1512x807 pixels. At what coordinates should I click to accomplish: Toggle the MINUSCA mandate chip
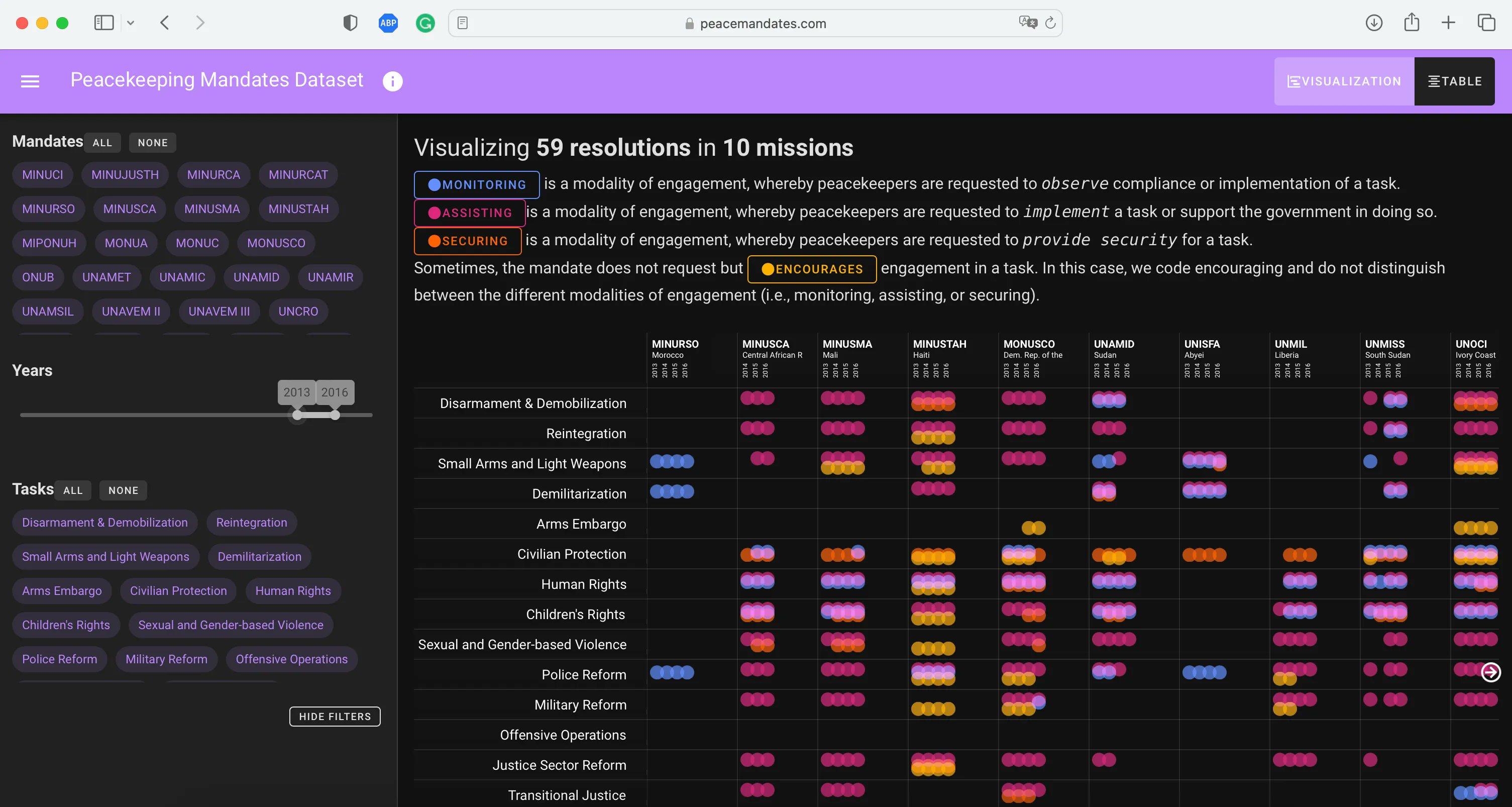pos(129,209)
